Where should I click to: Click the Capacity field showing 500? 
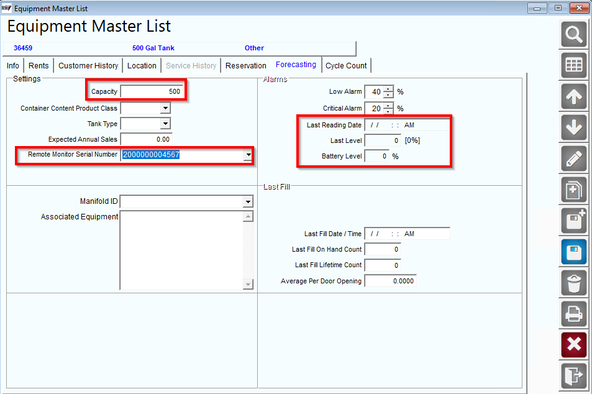[152, 91]
